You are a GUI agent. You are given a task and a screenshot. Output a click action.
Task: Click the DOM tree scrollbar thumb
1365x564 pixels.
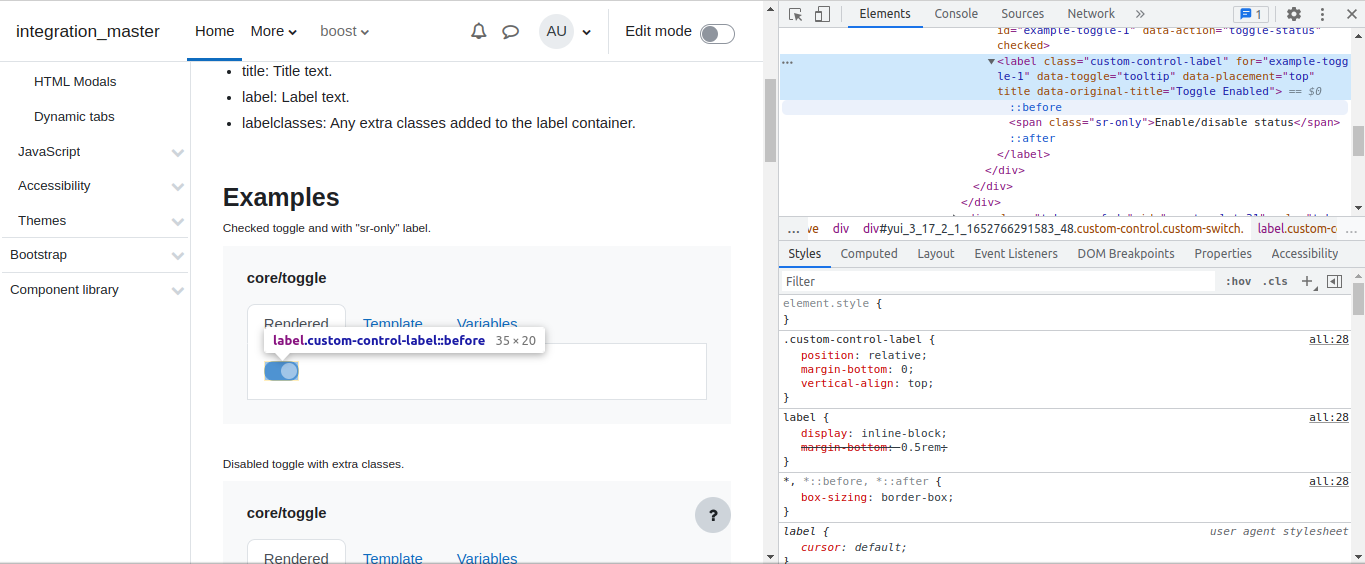[x=1358, y=141]
